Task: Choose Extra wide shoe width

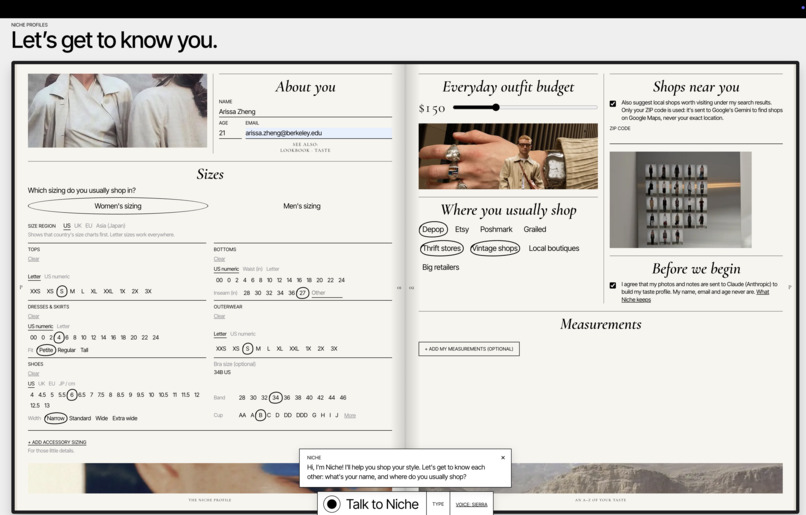Action: click(x=125, y=418)
